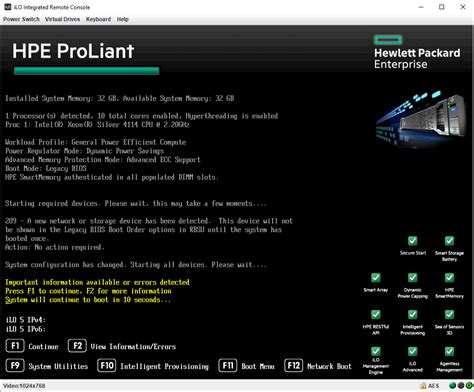Click the Secure Start status checkmark

point(413,241)
